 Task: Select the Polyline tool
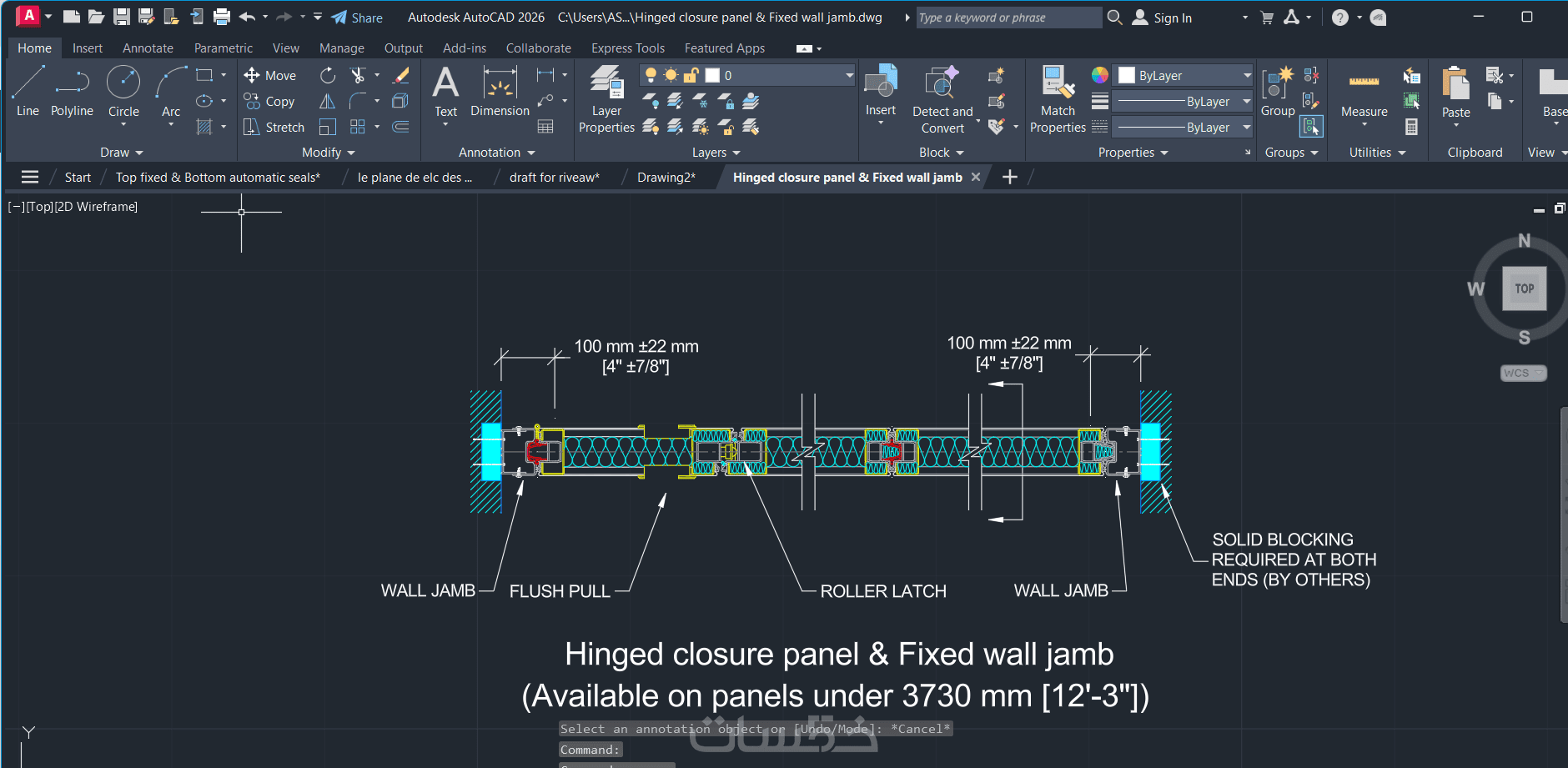pos(72,92)
